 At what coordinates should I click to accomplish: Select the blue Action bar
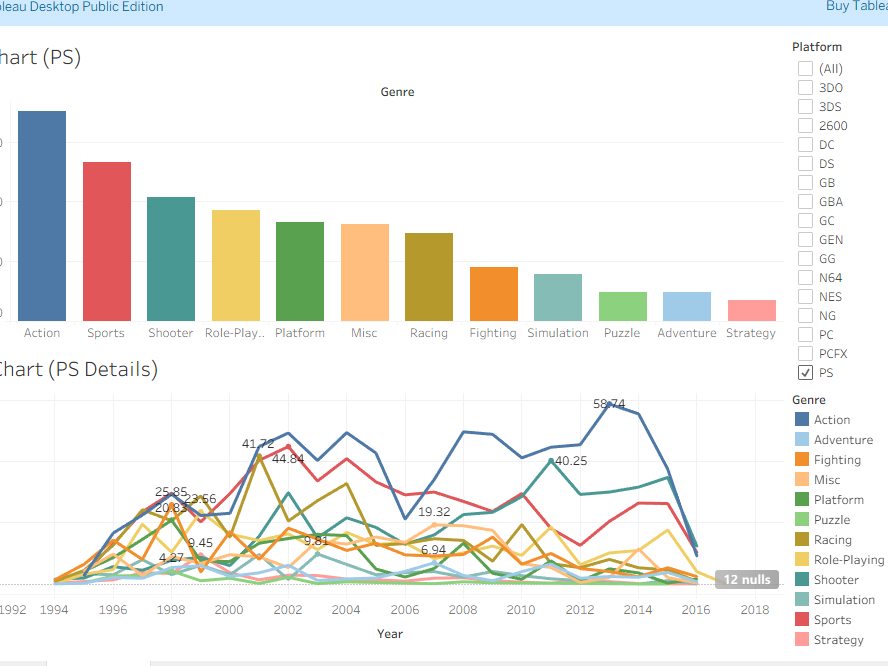point(42,215)
